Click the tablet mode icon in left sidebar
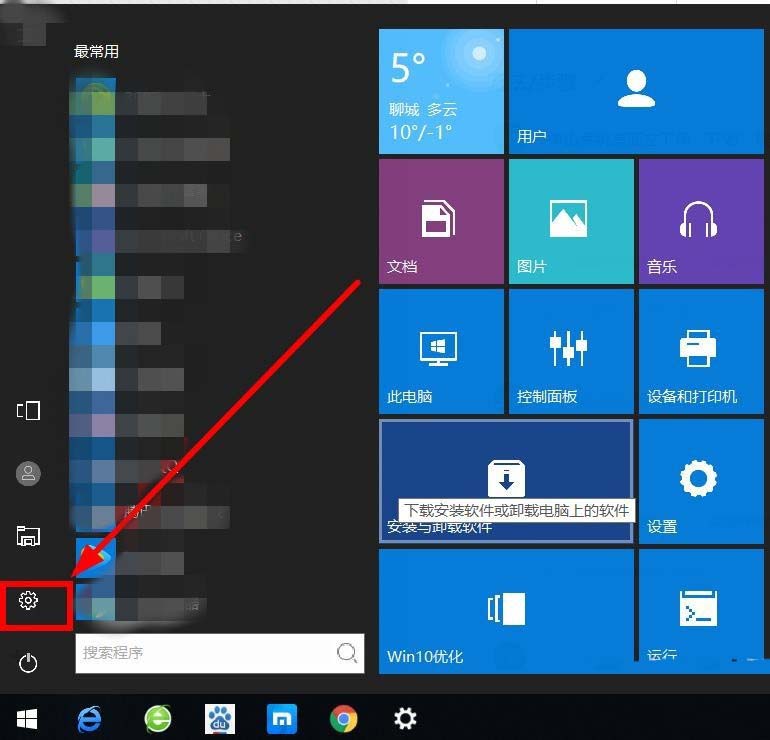This screenshot has height=740, width=770. click(x=28, y=411)
